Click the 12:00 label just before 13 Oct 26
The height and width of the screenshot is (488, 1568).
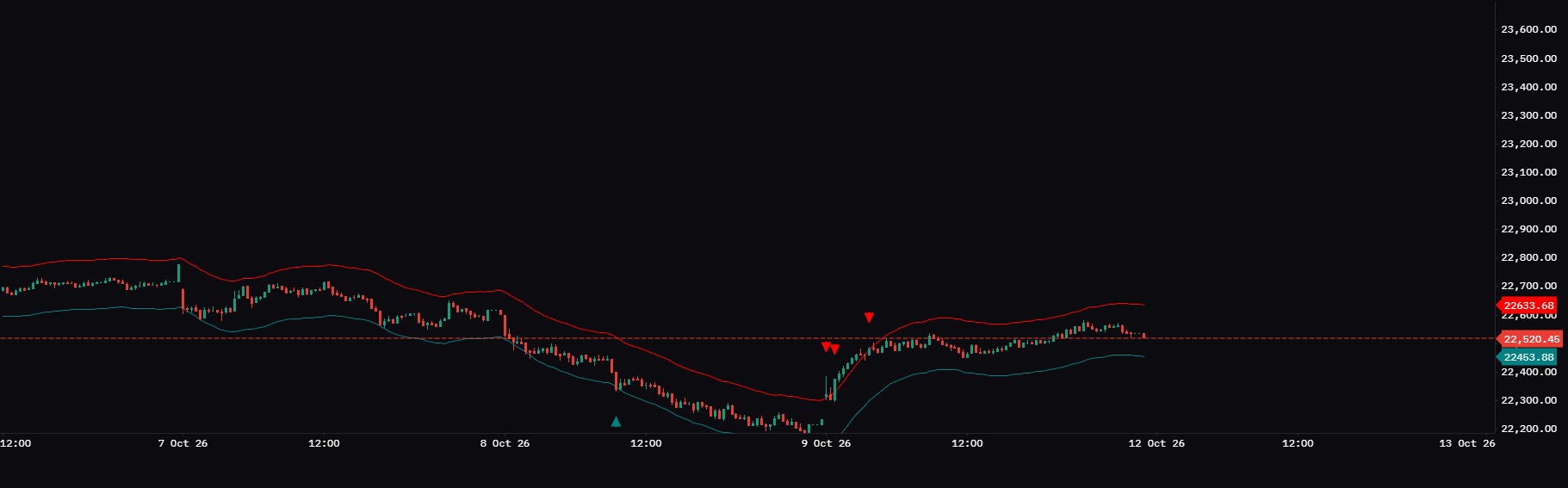click(1298, 443)
